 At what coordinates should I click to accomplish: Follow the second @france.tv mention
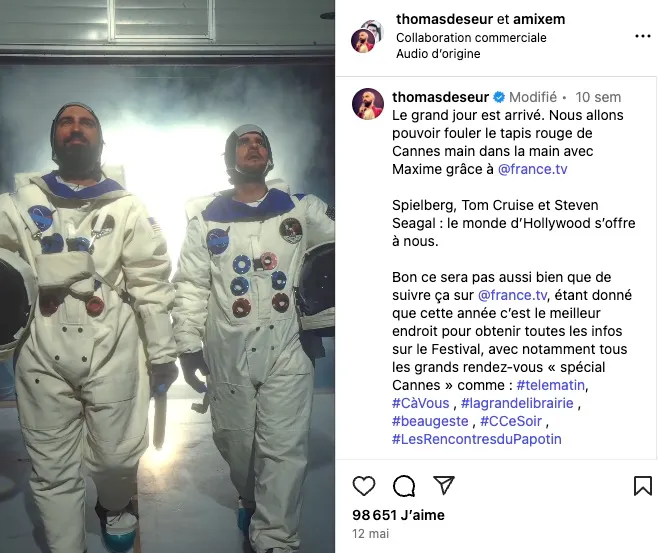512,295
